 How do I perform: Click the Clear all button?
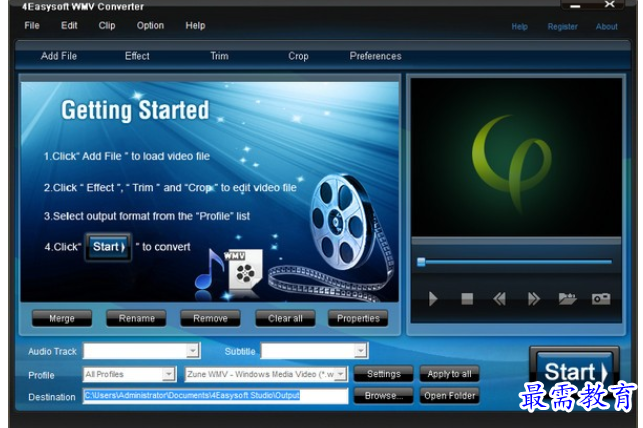coord(285,318)
